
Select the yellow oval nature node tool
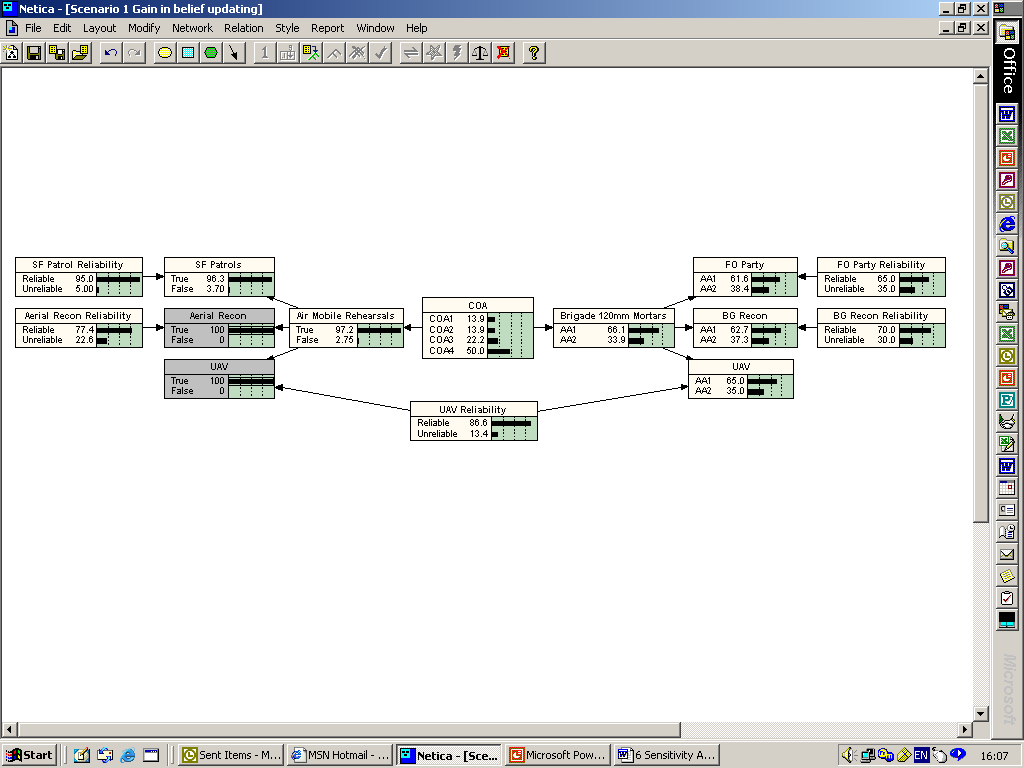(x=165, y=53)
